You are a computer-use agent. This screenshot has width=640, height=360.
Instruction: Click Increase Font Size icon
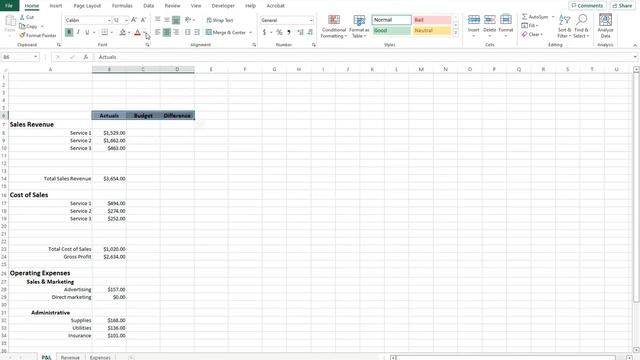coord(134,20)
